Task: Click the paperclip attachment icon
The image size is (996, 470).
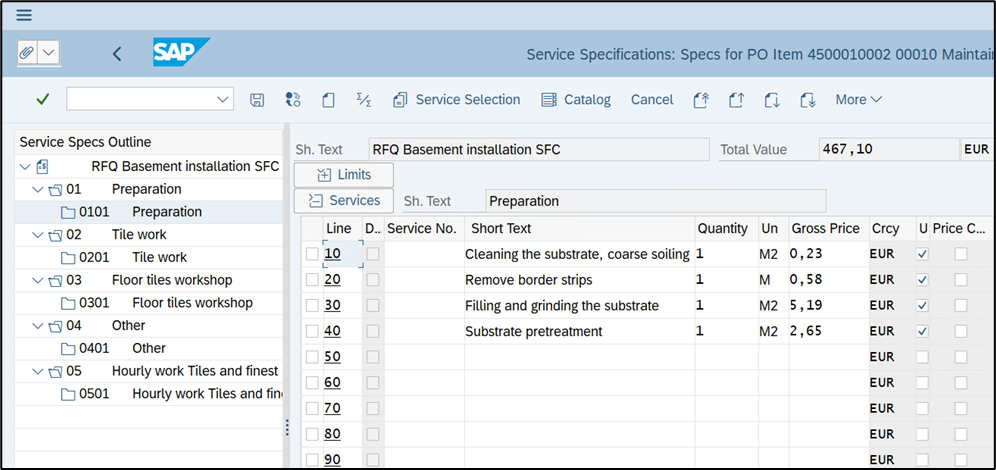Action: pos(26,53)
